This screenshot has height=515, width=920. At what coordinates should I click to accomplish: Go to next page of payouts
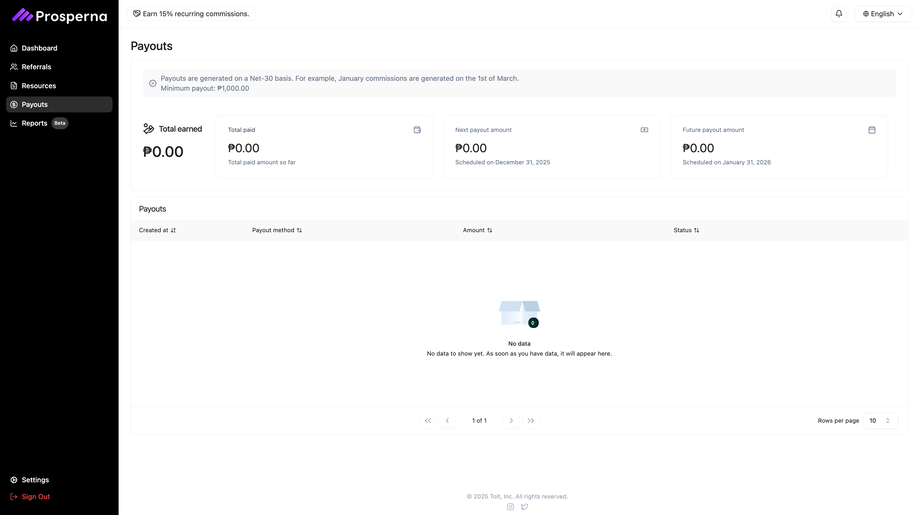click(x=511, y=421)
